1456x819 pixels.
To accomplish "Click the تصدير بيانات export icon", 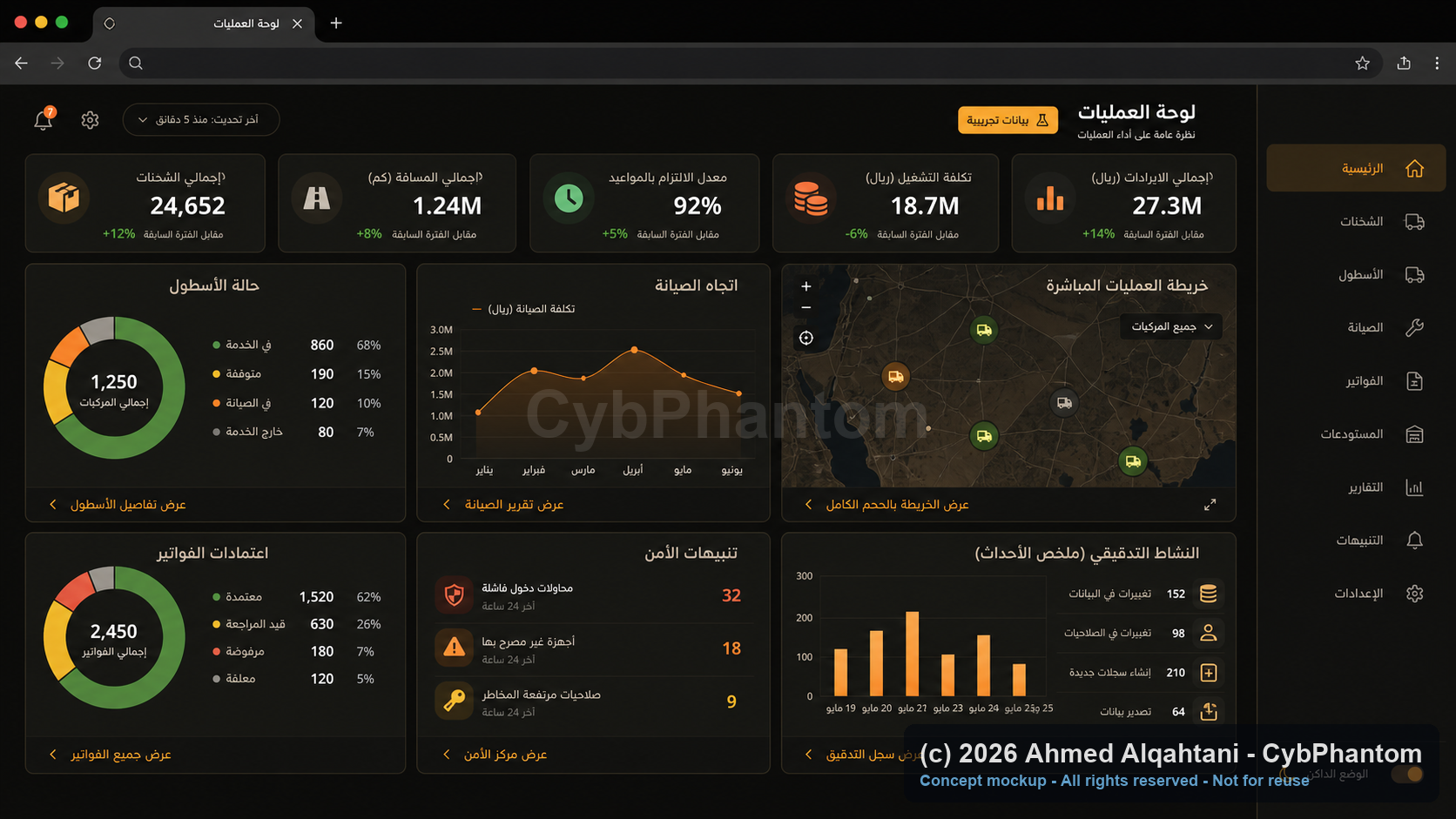I will (1208, 711).
